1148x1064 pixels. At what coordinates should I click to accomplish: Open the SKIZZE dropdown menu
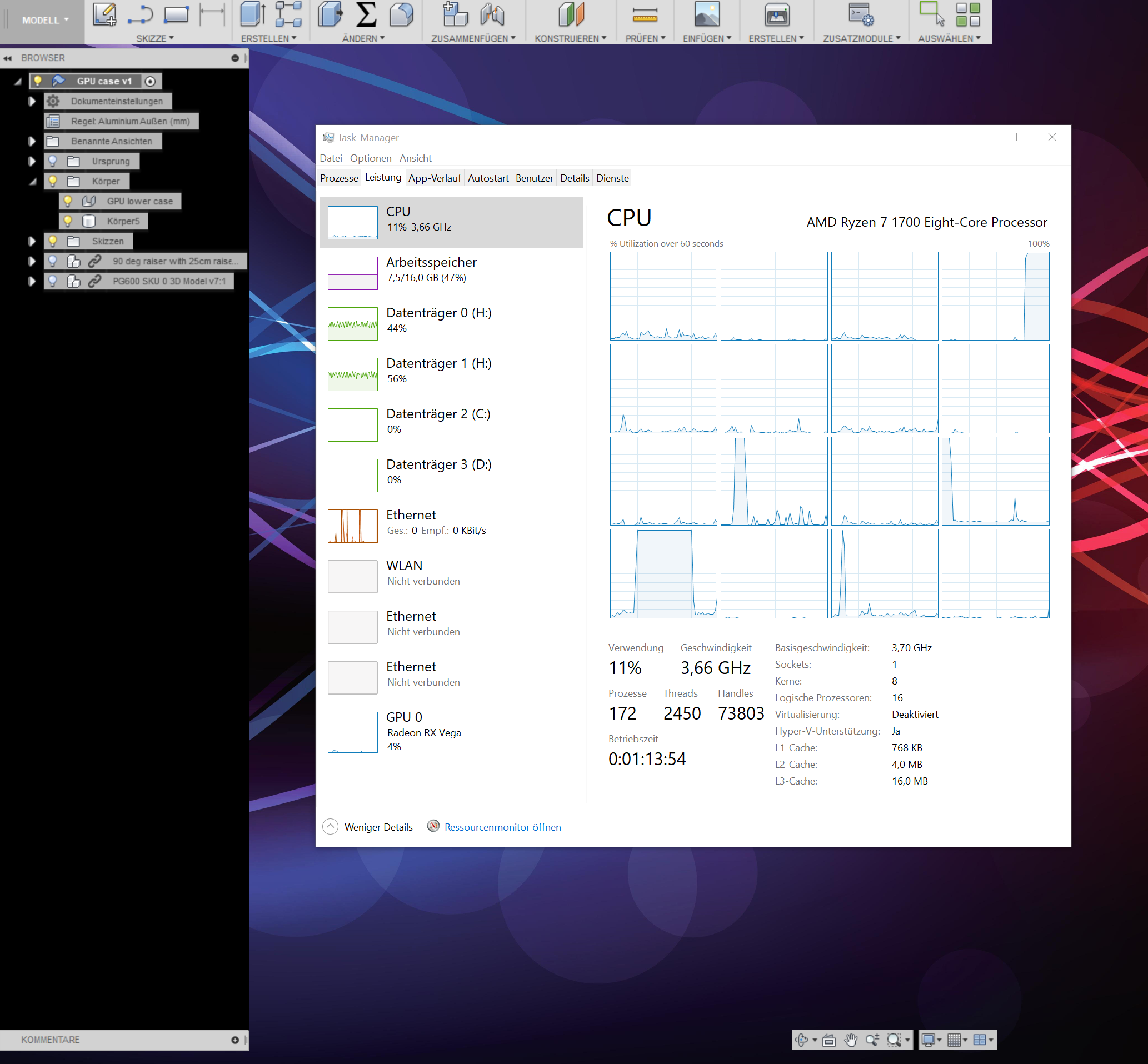tap(155, 38)
